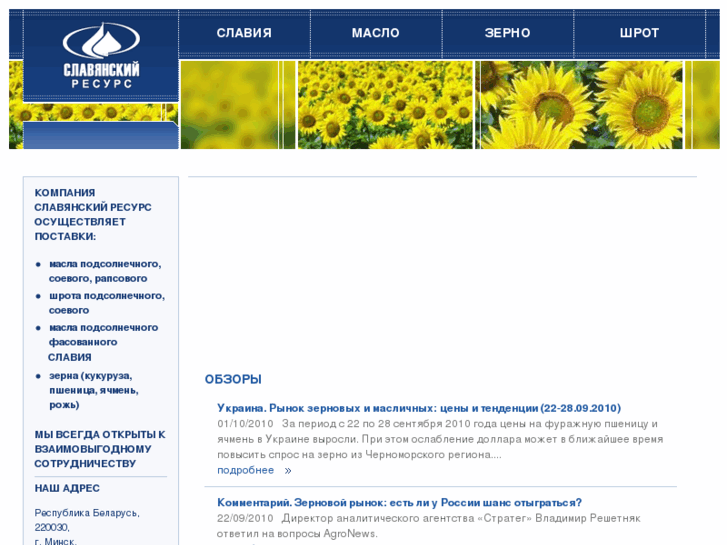Click the ОБЗОРЫ section heading
The height and width of the screenshot is (545, 727).
[233, 379]
